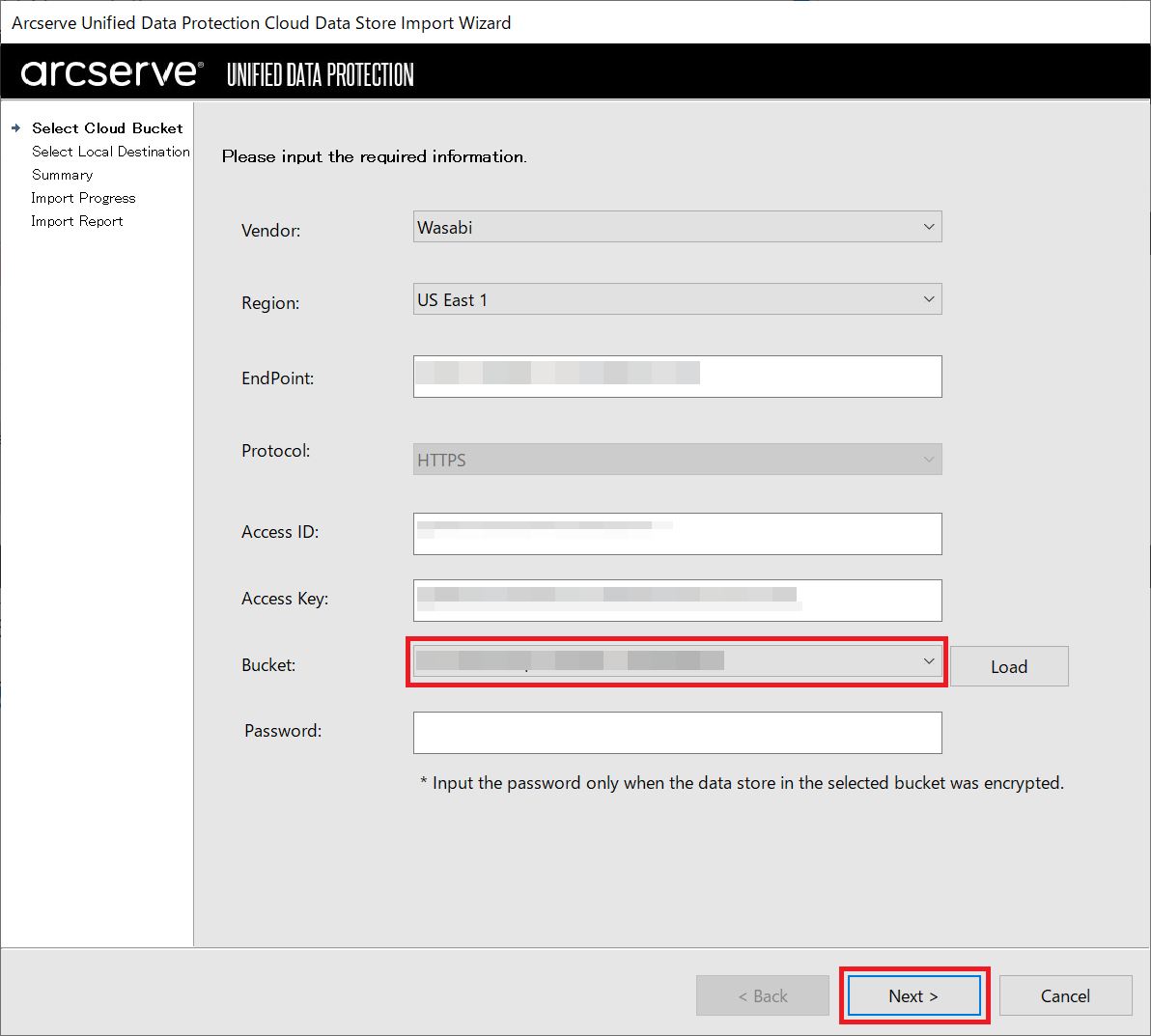This screenshot has width=1151, height=1036.
Task: Focus the EndPoint input field
Action: point(677,377)
